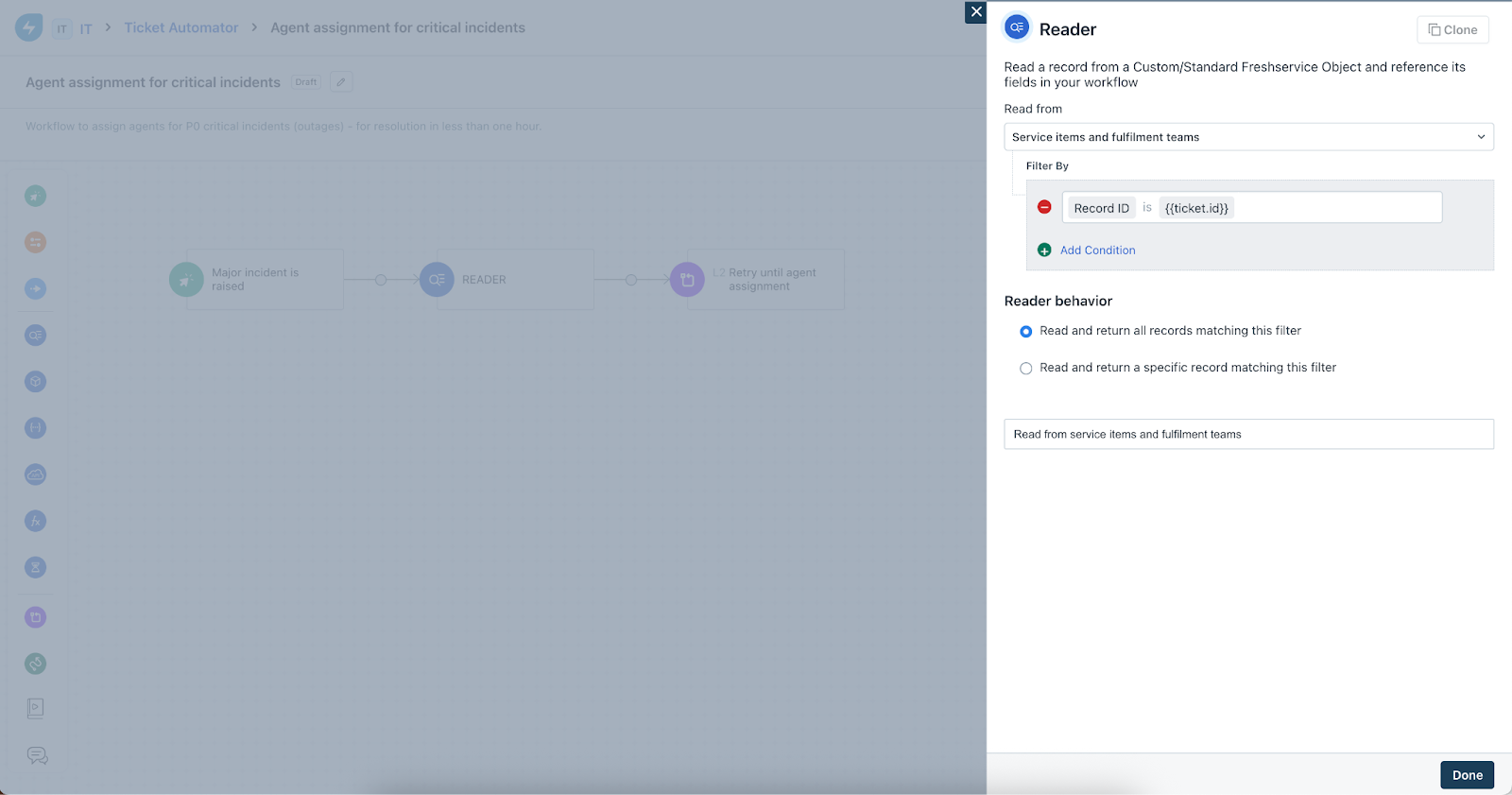The width and height of the screenshot is (1512, 795).
Task: Click the workflow description text
Action: 283,126
